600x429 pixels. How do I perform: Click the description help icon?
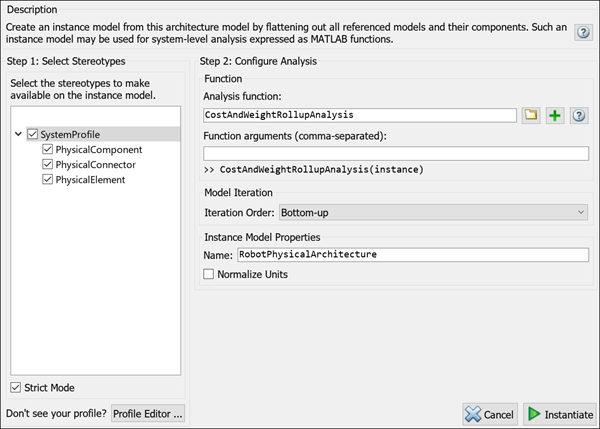pos(583,33)
